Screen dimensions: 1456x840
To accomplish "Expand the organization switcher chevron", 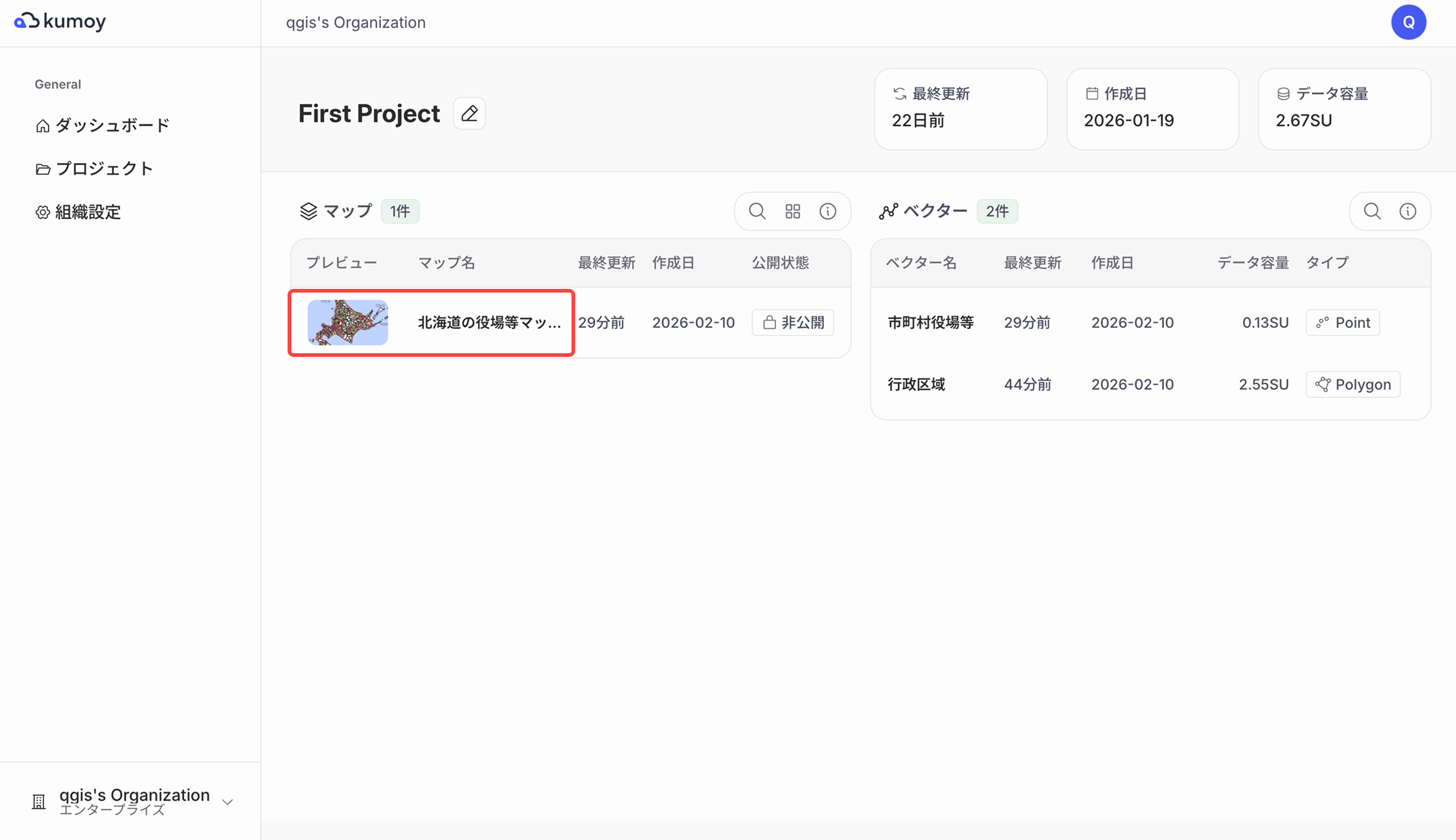I will (x=227, y=802).
